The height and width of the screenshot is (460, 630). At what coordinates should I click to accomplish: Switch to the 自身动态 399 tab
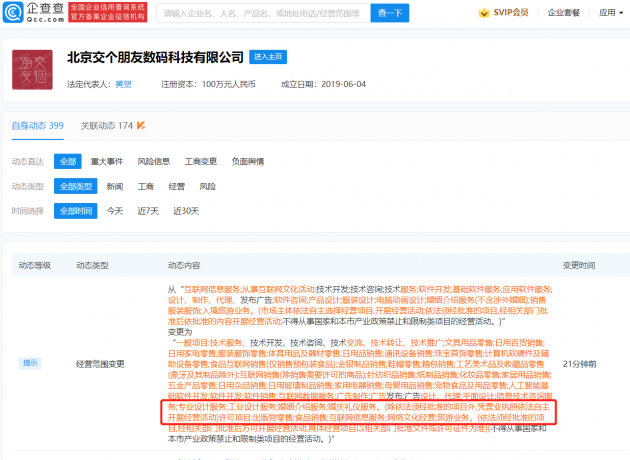pos(38,126)
